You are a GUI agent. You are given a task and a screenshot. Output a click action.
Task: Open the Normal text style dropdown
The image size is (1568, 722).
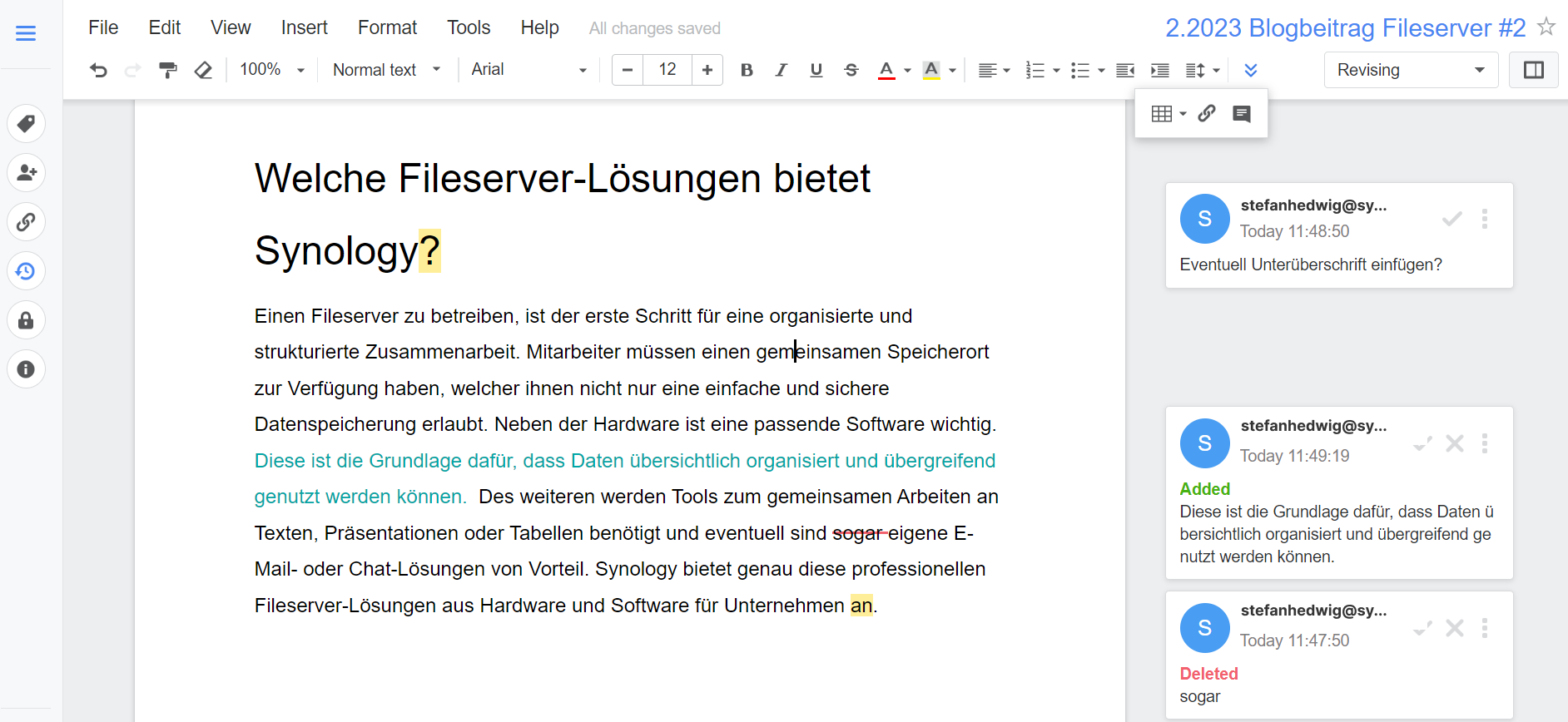(x=386, y=70)
